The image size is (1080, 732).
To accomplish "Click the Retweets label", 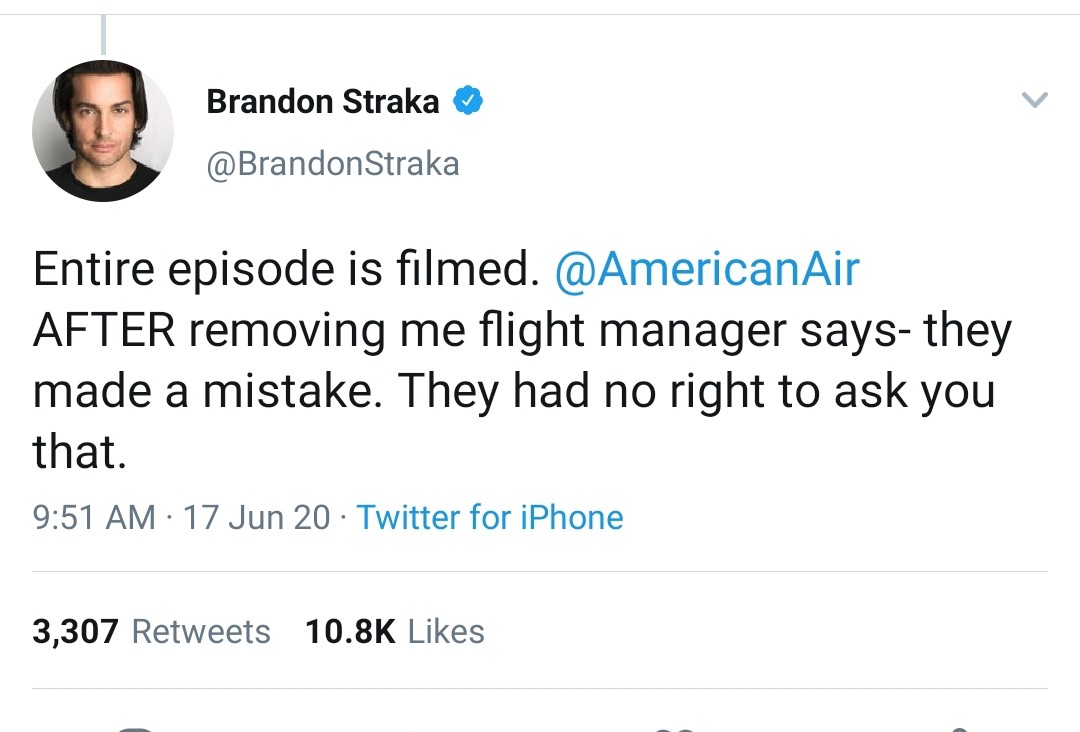I will pyautogui.click(x=201, y=631).
